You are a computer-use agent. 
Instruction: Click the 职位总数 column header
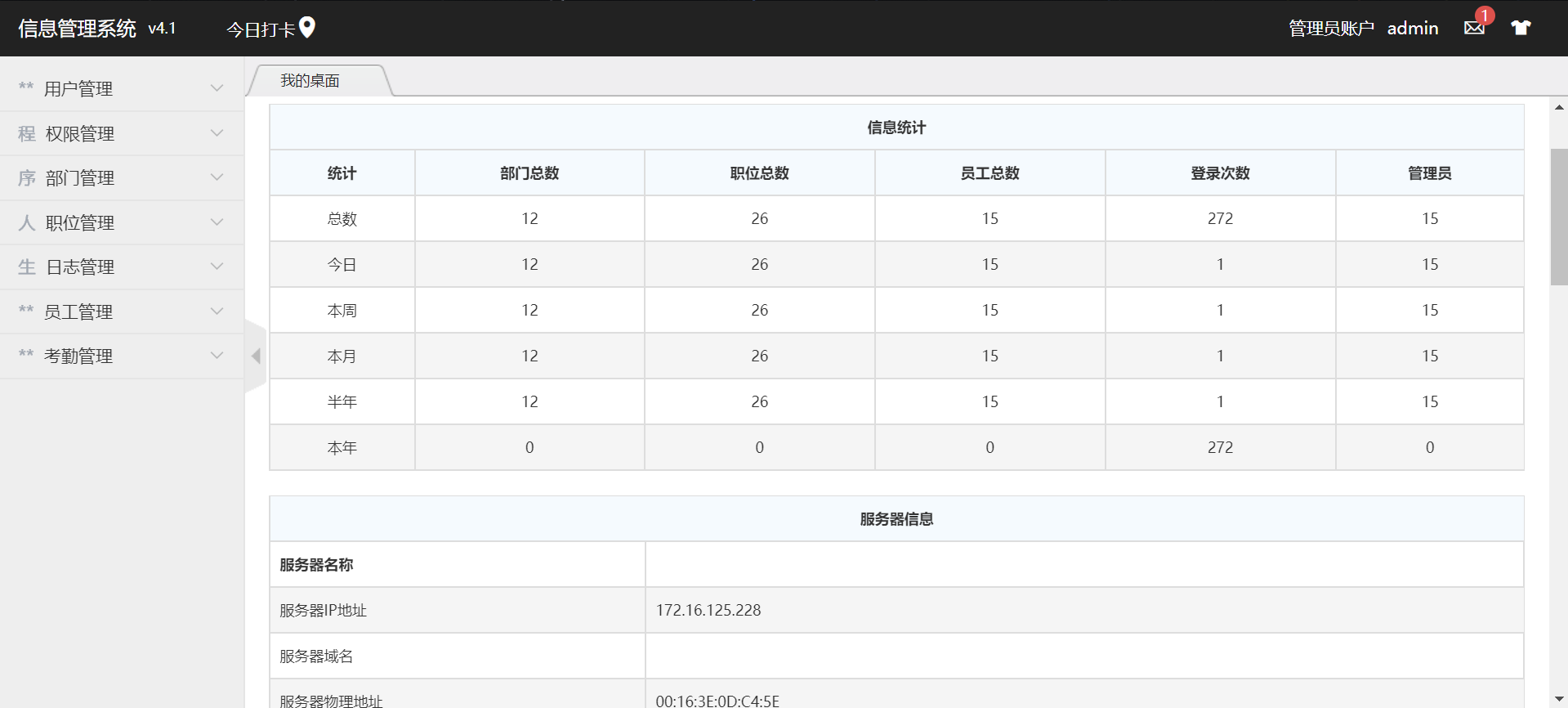pos(760,173)
